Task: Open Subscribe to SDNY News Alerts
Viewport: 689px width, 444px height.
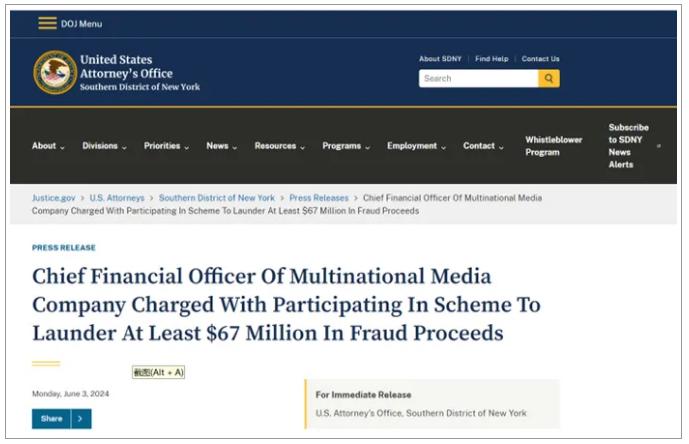Action: pos(628,146)
